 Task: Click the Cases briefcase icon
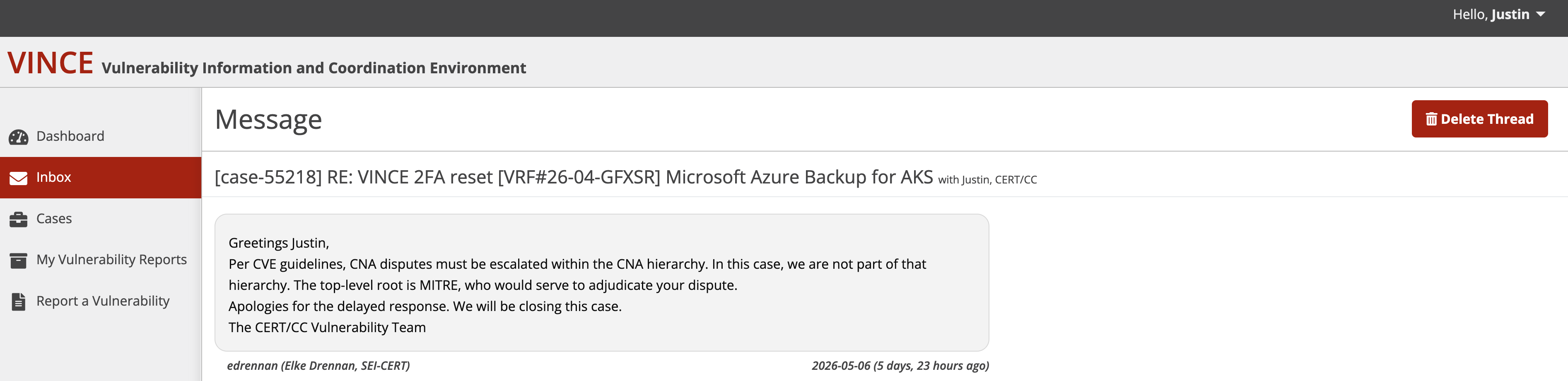[x=18, y=219]
